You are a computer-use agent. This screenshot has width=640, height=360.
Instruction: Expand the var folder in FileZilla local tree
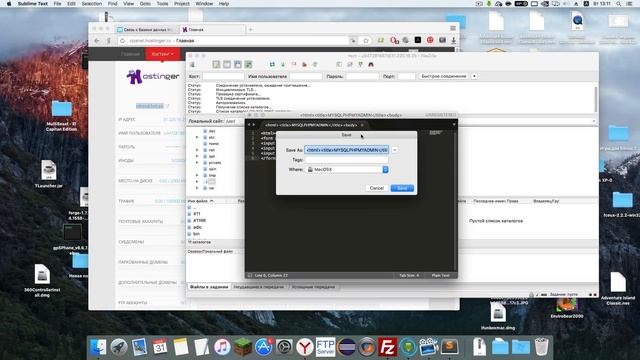click(x=197, y=188)
